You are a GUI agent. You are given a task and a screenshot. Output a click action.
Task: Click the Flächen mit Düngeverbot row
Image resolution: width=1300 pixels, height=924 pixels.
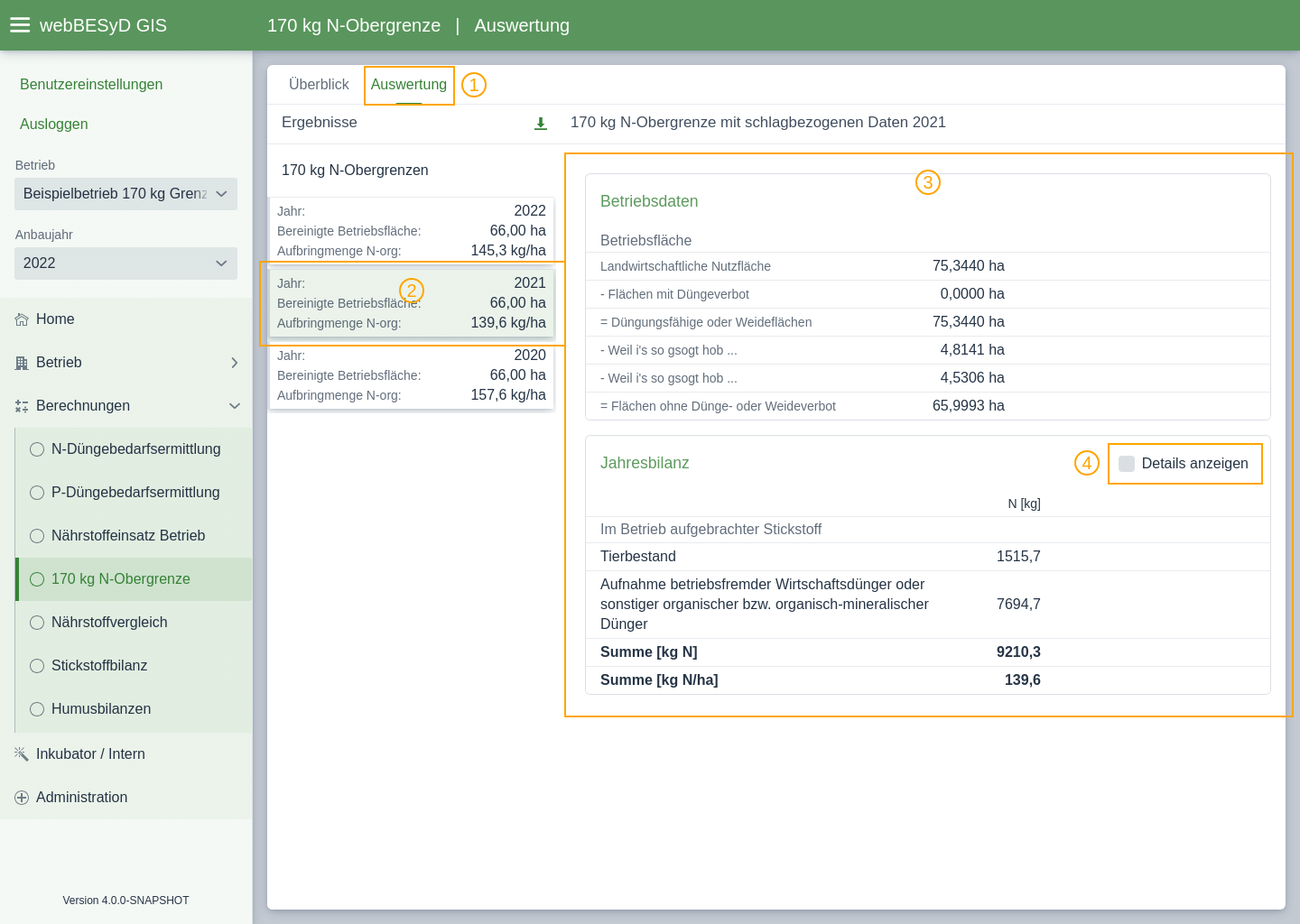[x=928, y=294]
